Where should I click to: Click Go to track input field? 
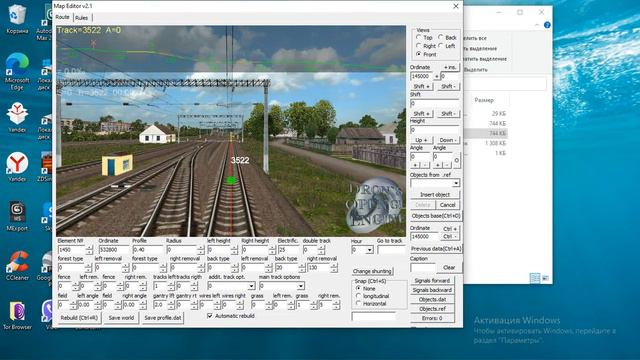point(391,249)
